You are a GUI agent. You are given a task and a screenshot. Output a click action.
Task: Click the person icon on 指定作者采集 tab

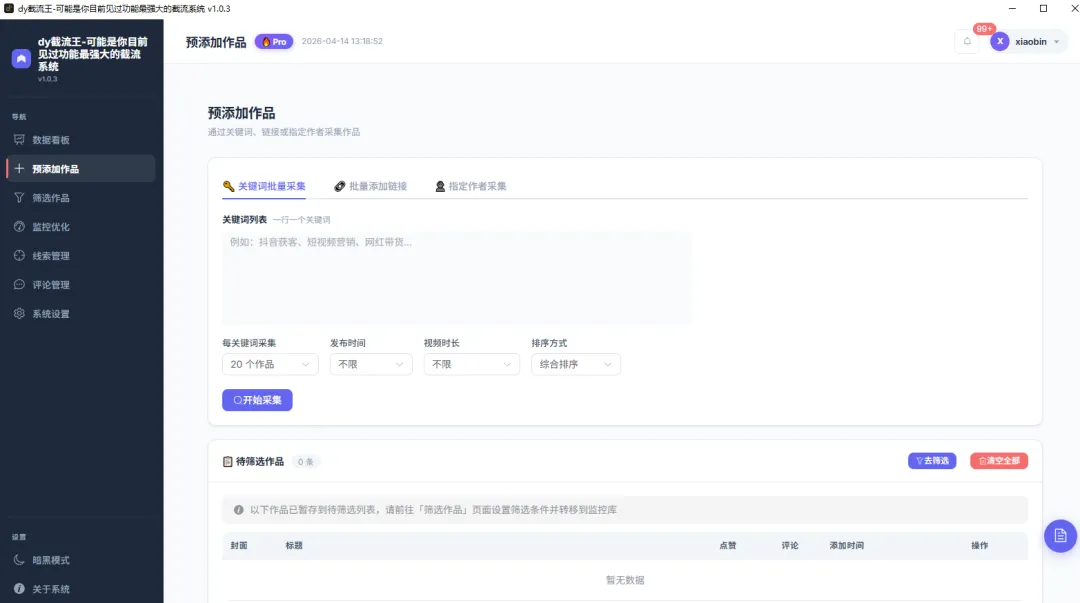point(440,186)
